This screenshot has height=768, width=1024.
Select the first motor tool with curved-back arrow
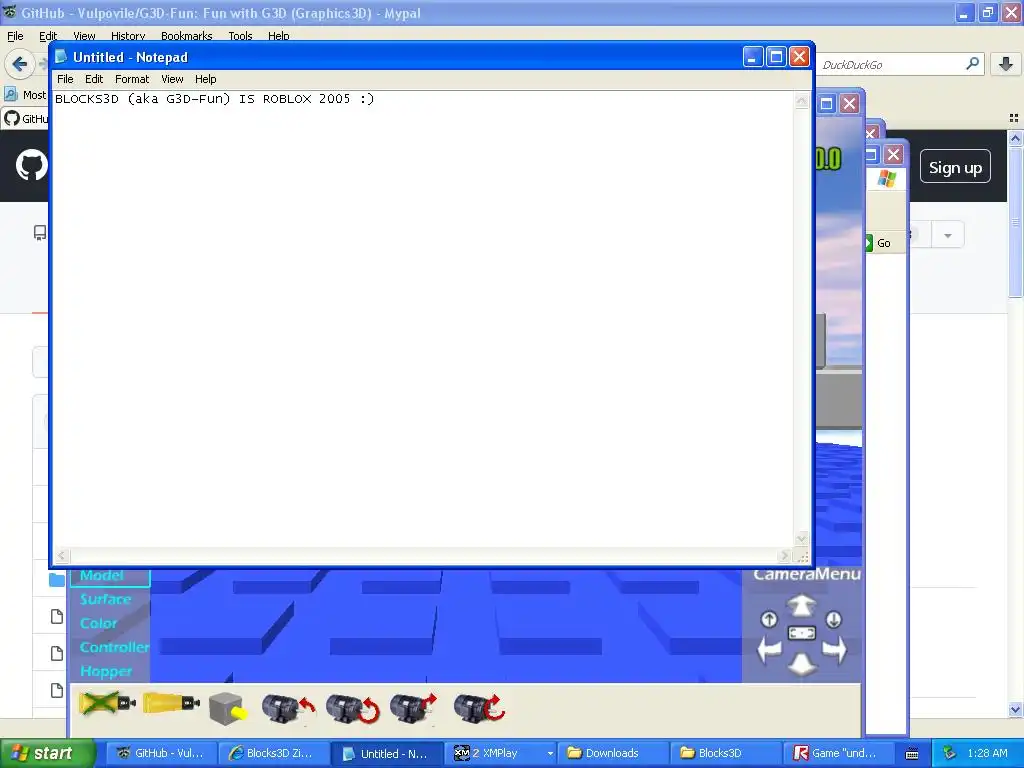[288, 709]
